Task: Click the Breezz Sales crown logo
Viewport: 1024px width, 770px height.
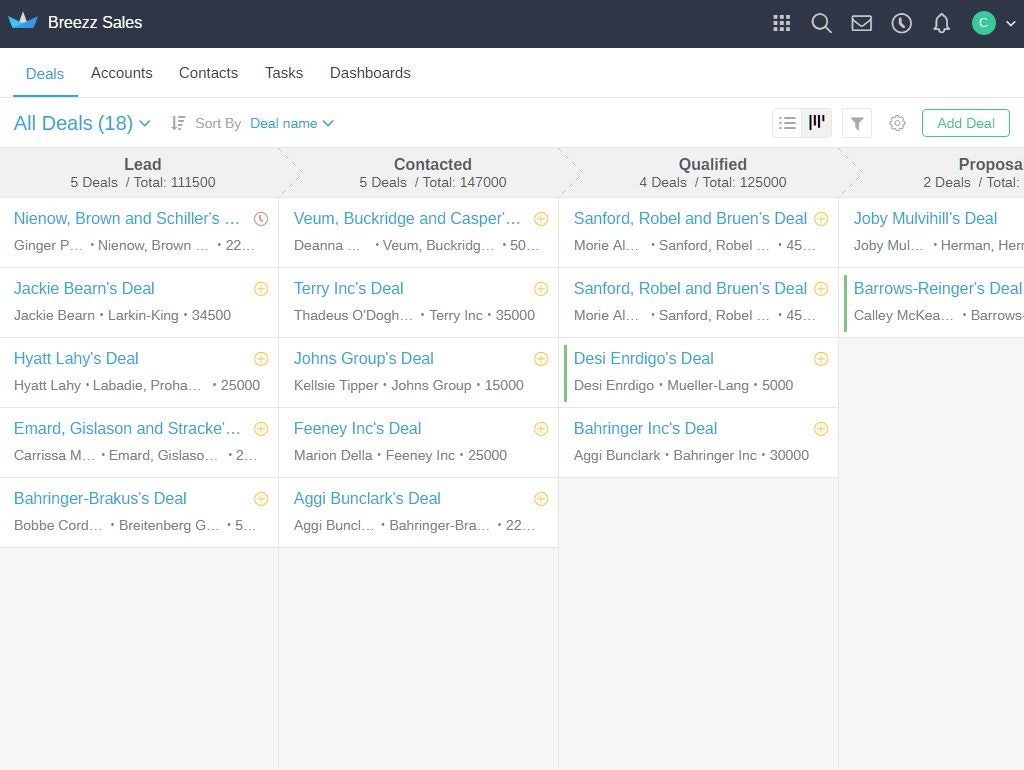Action: tap(22, 21)
